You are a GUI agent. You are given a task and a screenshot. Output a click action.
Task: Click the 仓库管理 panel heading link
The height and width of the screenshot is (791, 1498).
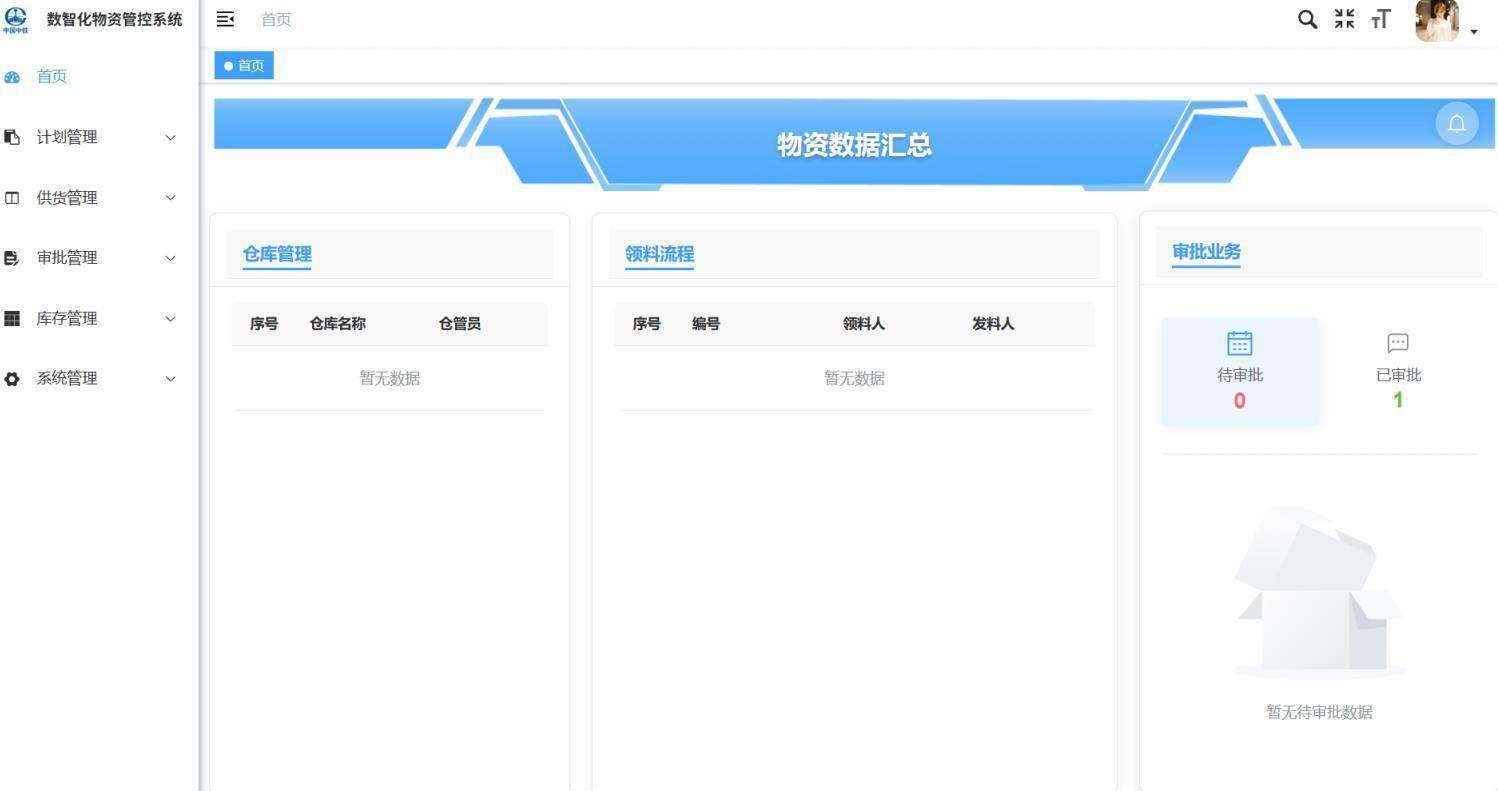click(x=275, y=254)
